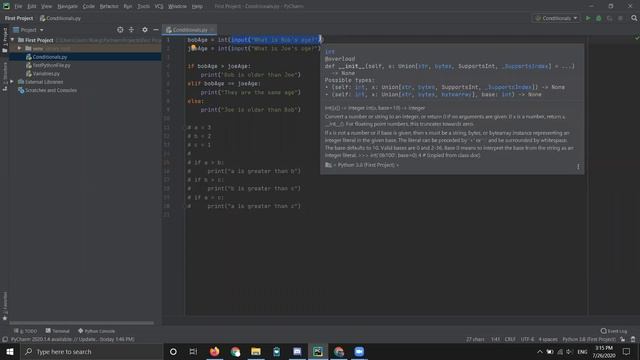Open the Conditionals run configuration dropdown

tap(556, 18)
